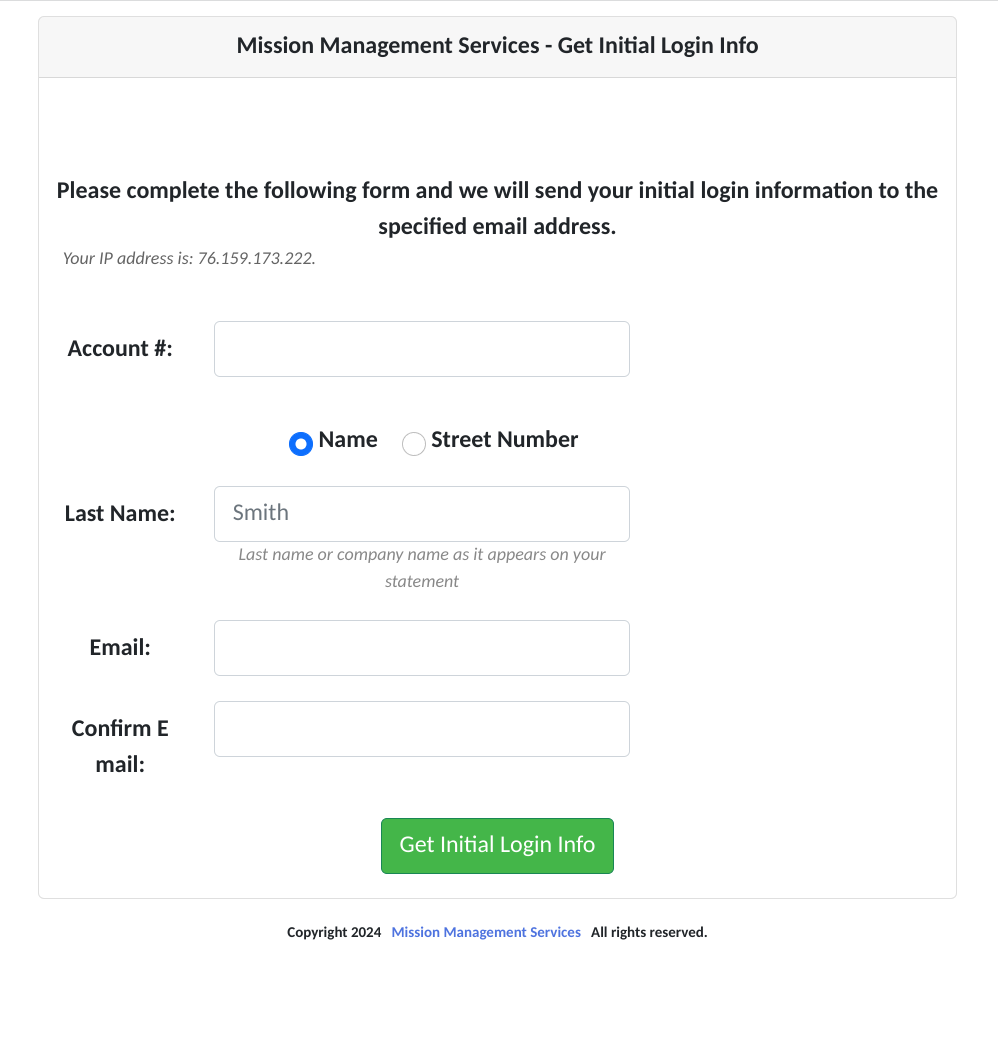
Task: Click the Confirm Email field
Action: pyautogui.click(x=421, y=728)
